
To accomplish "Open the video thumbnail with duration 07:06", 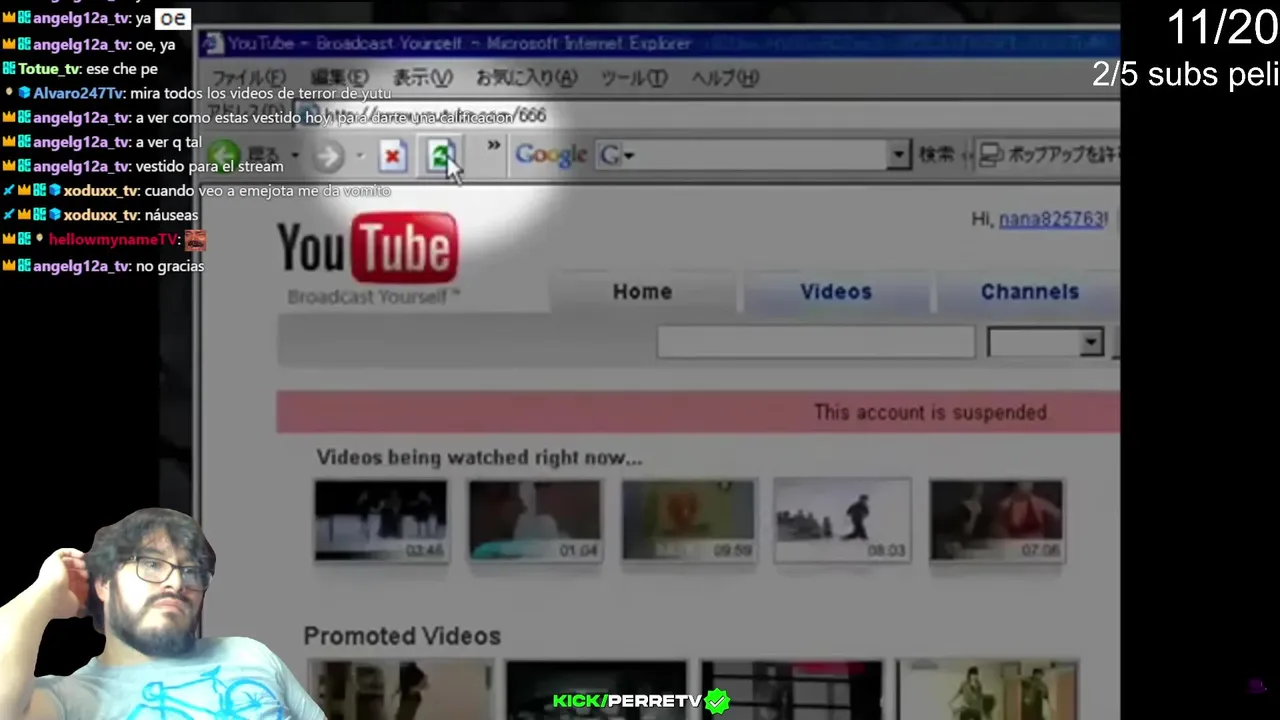I will tap(996, 520).
